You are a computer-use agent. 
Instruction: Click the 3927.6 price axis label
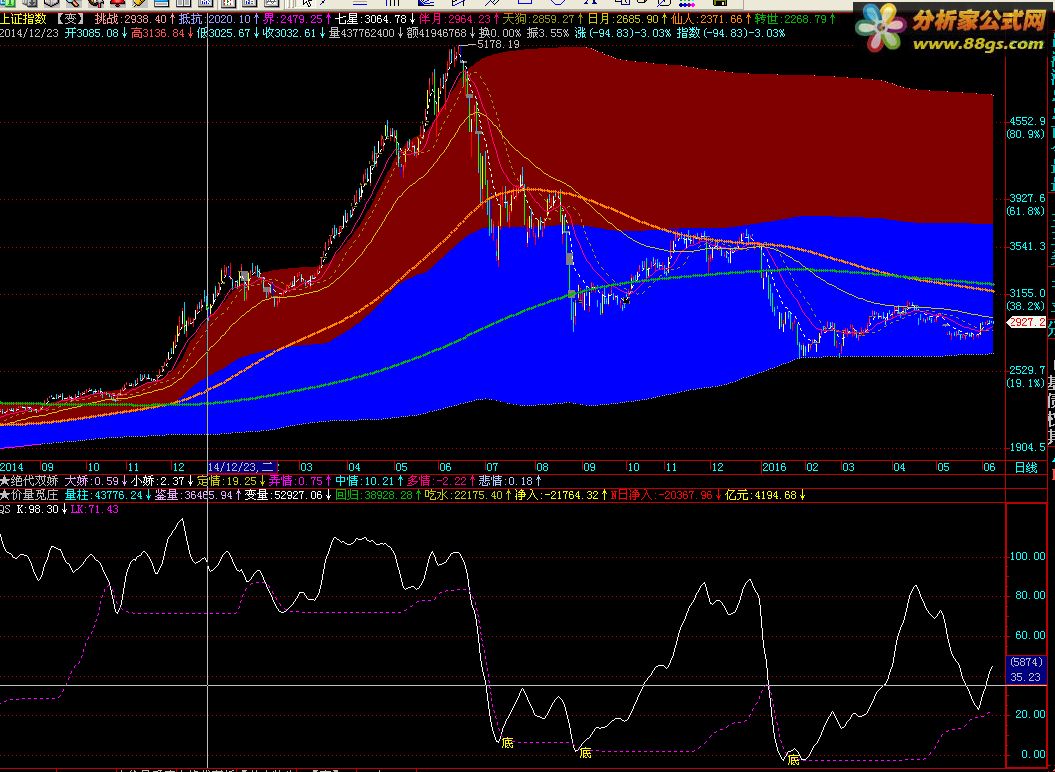point(1027,199)
